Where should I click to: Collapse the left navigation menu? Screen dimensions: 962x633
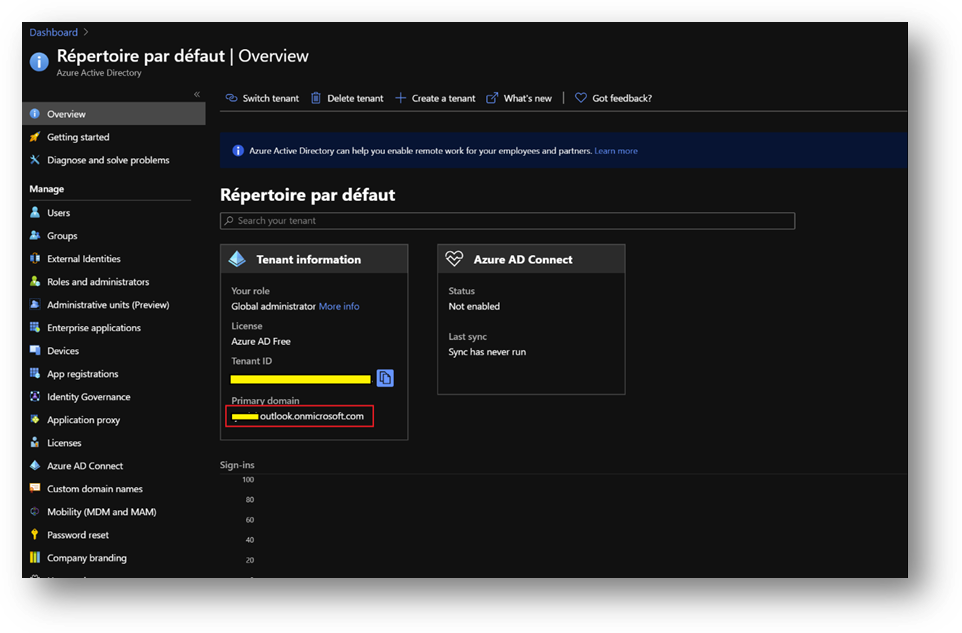[x=197, y=94]
